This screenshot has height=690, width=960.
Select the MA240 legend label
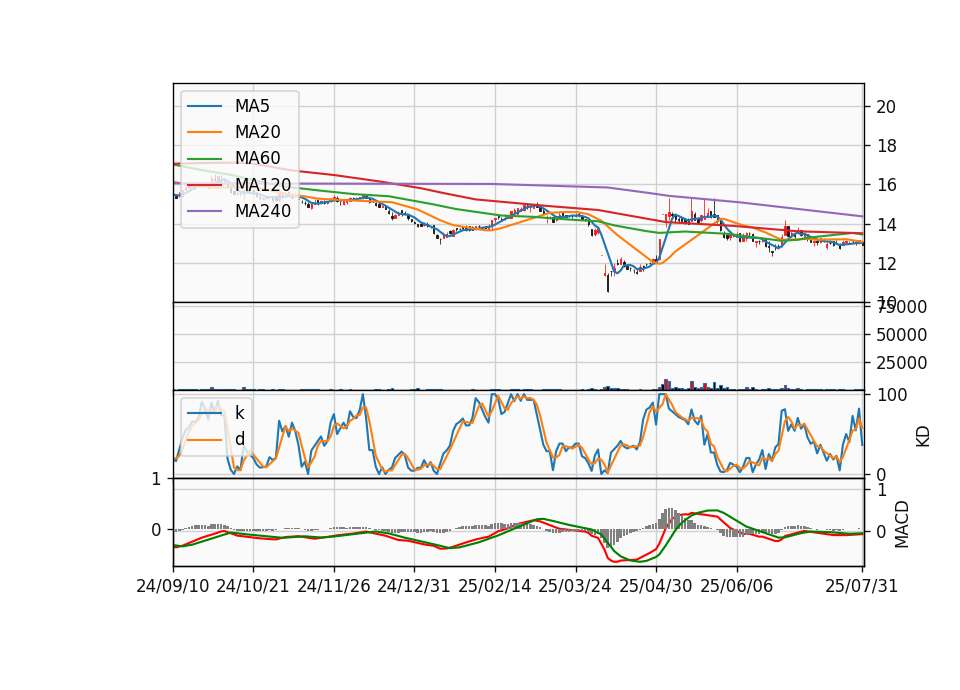point(263,211)
